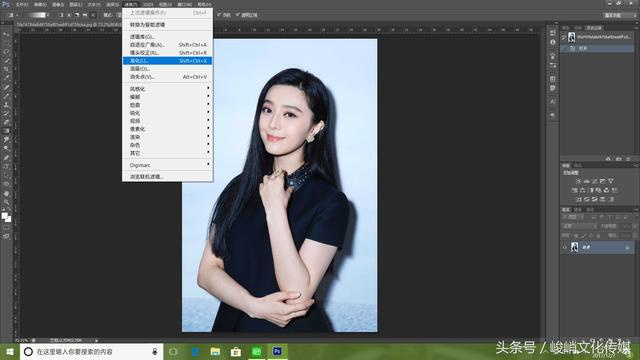The width and height of the screenshot is (640, 360).
Task: Hide the 背景 layer with eye icon
Action: tap(565, 247)
